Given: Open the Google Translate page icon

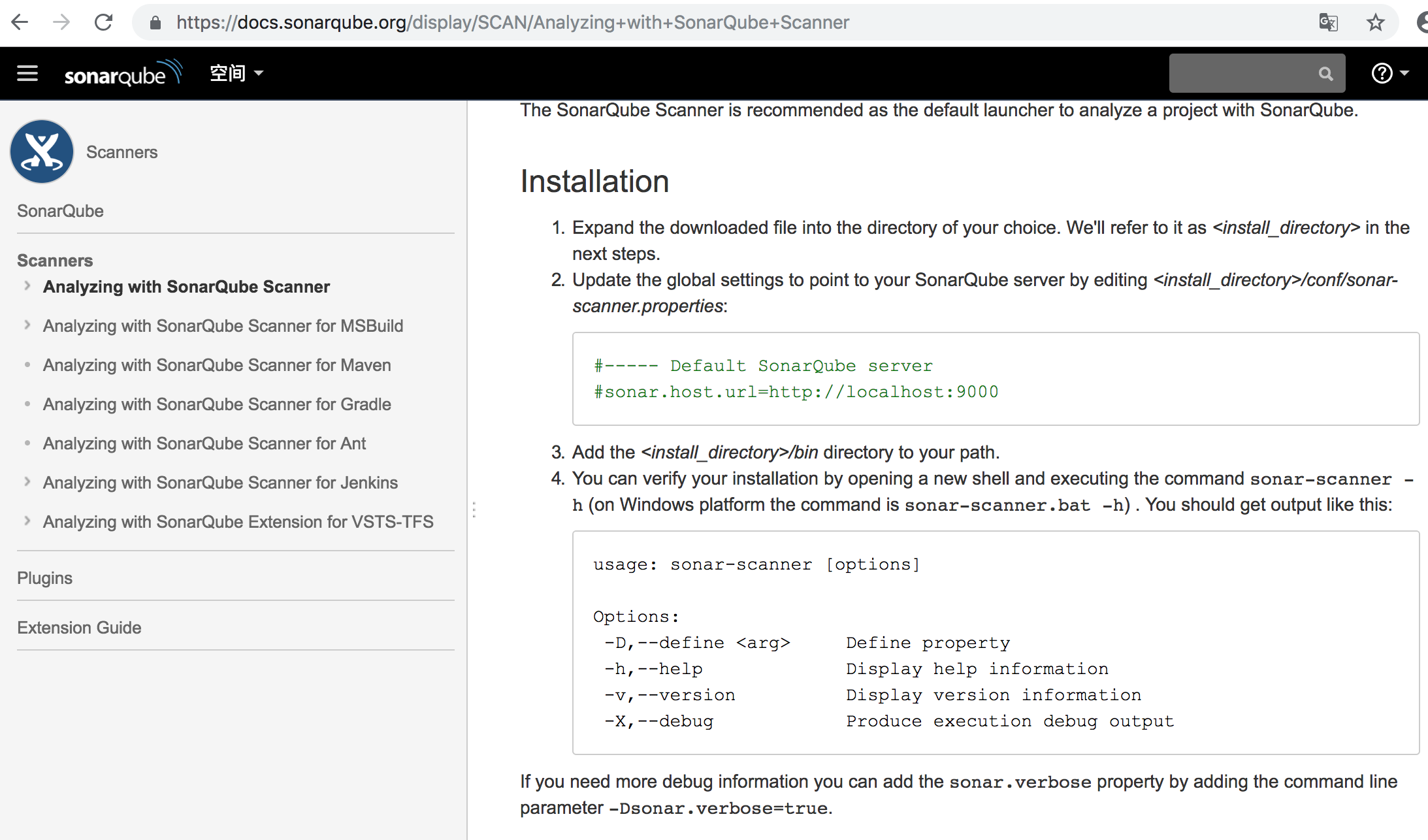Looking at the screenshot, I should point(1328,22).
